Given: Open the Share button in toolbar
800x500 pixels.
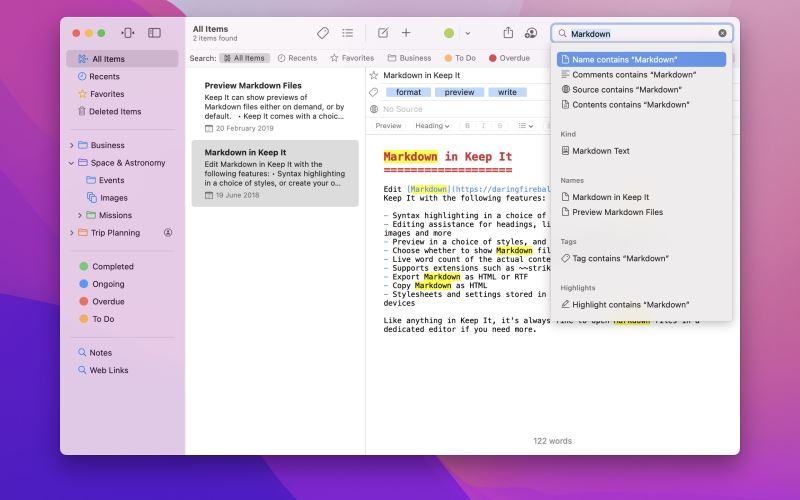Looking at the screenshot, I should pyautogui.click(x=508, y=33).
